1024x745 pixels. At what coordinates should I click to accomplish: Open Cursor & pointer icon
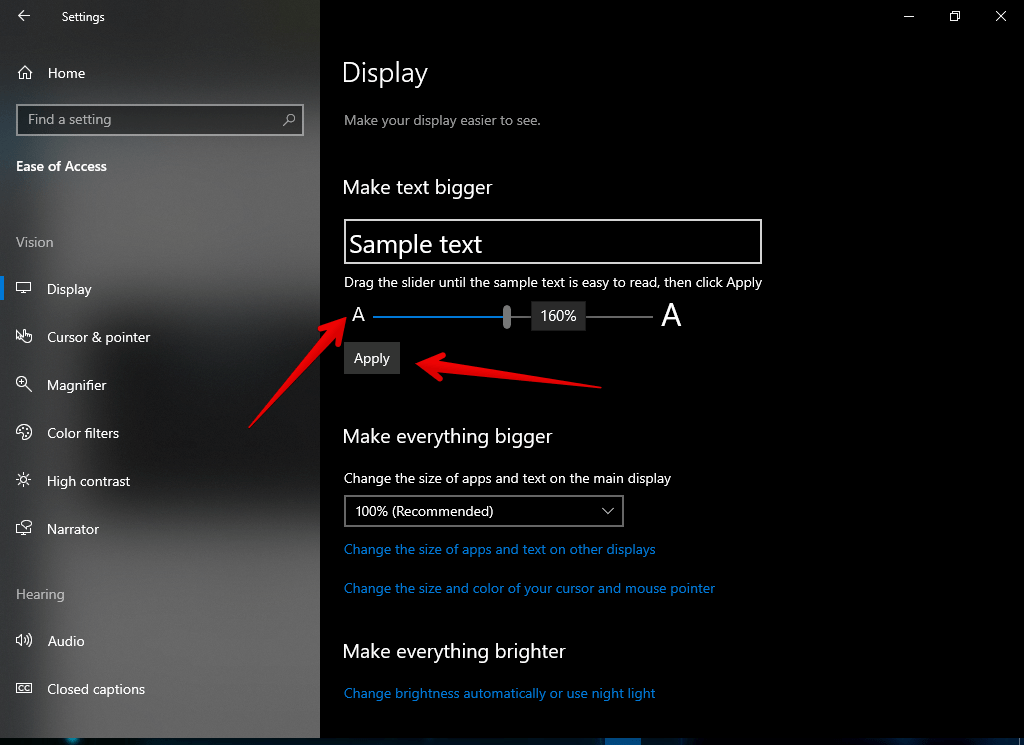(25, 337)
